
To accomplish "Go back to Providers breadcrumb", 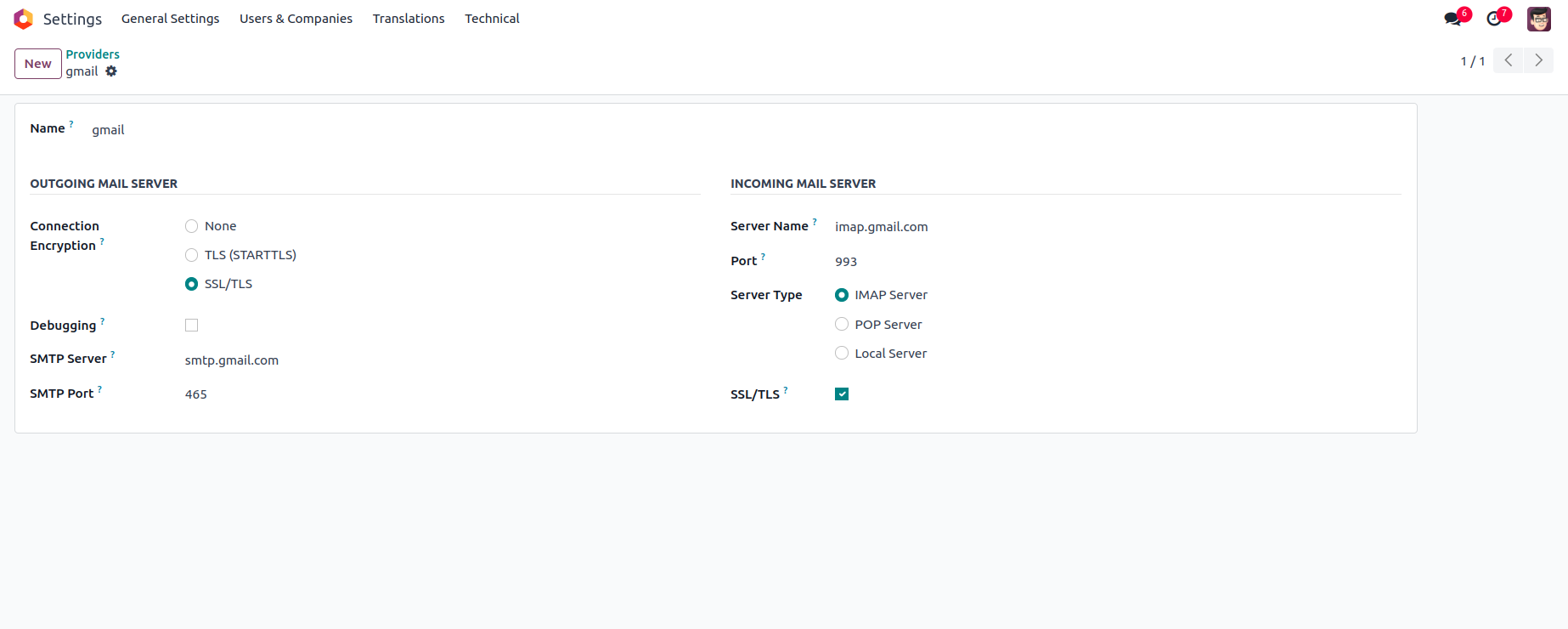I will (x=93, y=54).
